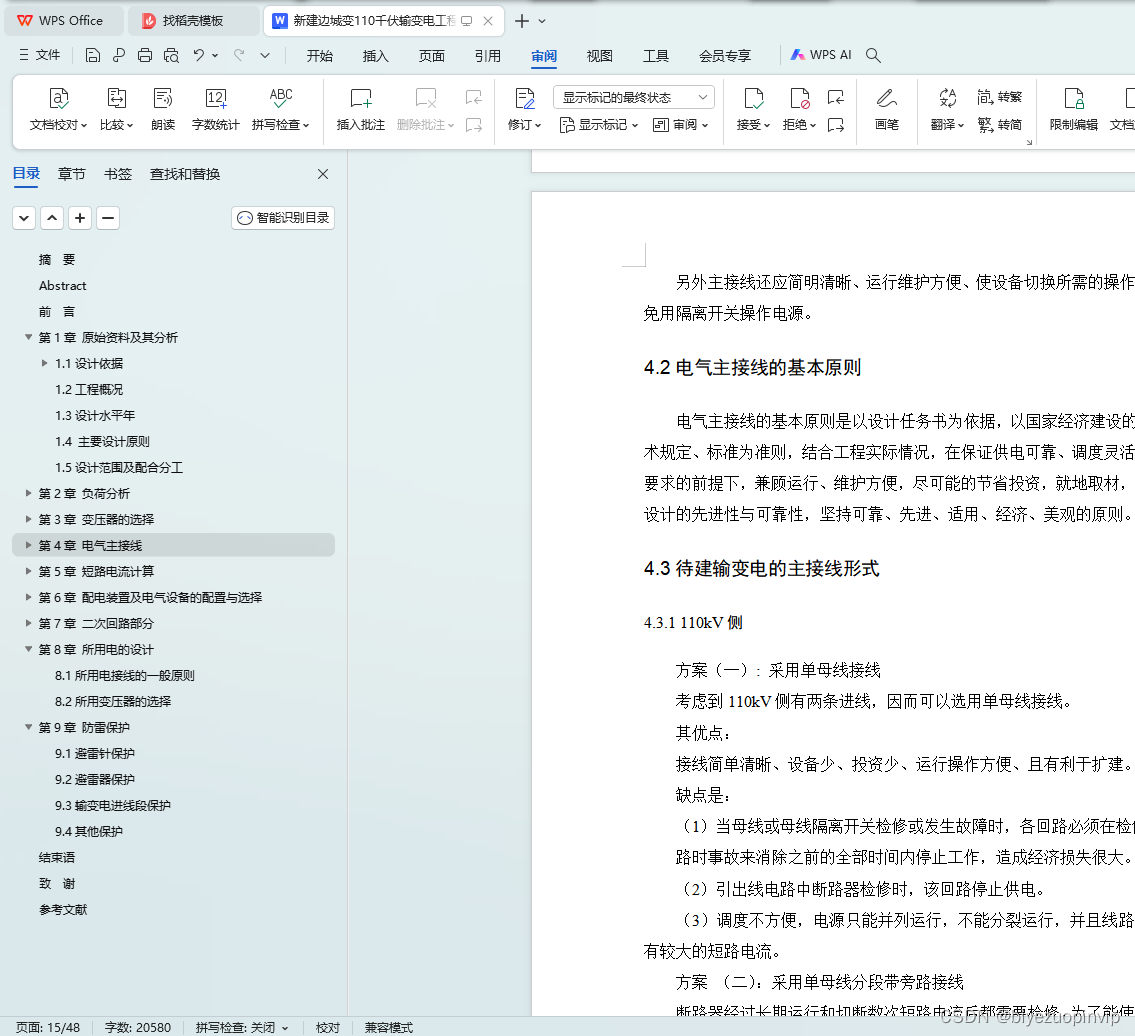
Task: Switch to the 页面 ribbon tab
Action: click(x=431, y=56)
